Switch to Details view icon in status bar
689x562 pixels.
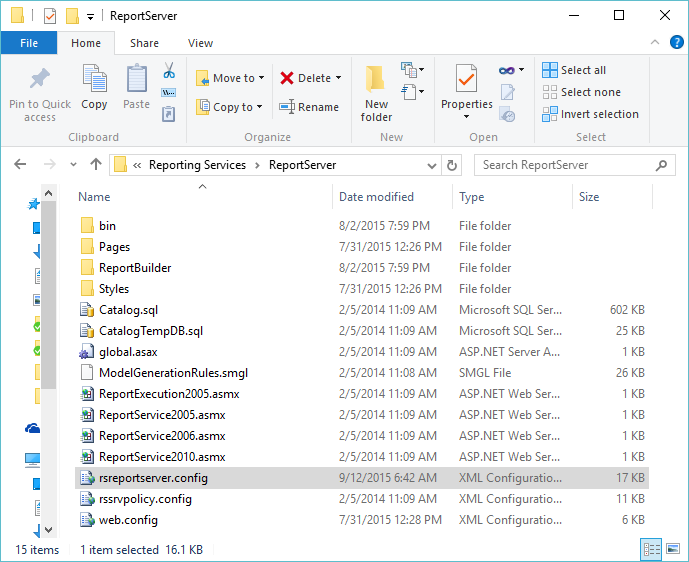pyautogui.click(x=652, y=549)
